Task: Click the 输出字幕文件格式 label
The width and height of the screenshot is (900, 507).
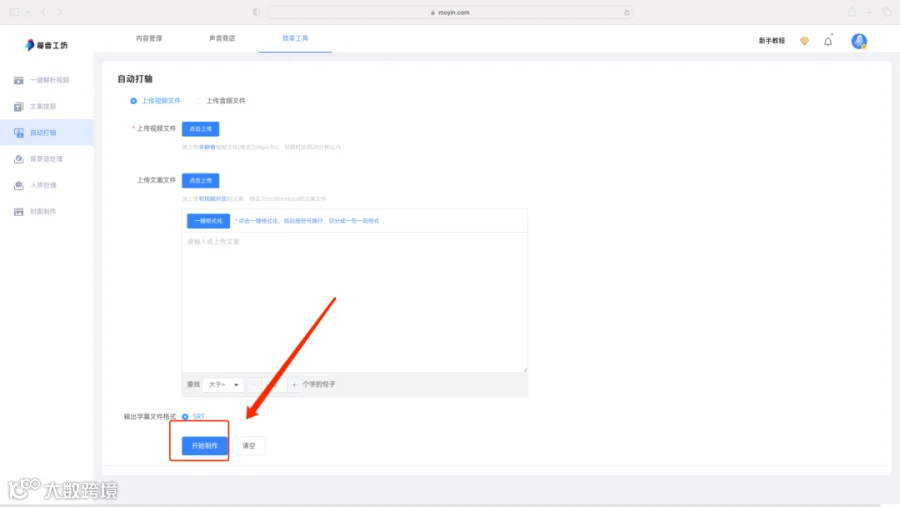Action: [150, 417]
